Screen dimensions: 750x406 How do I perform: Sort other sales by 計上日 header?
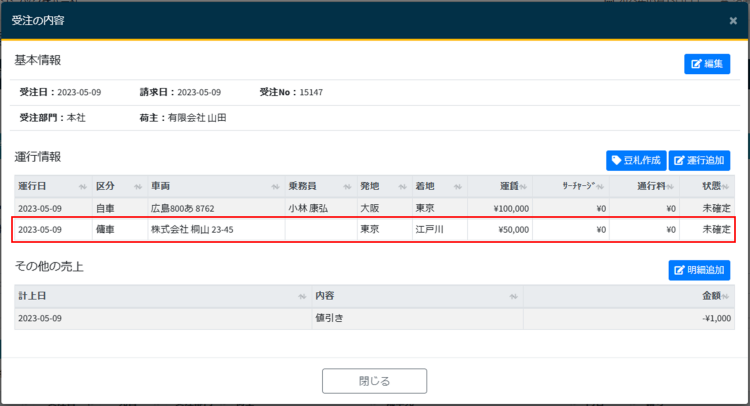tap(301, 297)
